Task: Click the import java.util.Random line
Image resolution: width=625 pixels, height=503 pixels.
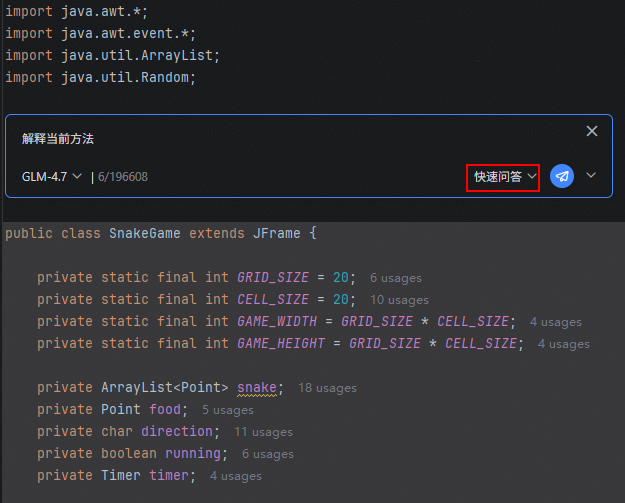Action: click(98, 77)
